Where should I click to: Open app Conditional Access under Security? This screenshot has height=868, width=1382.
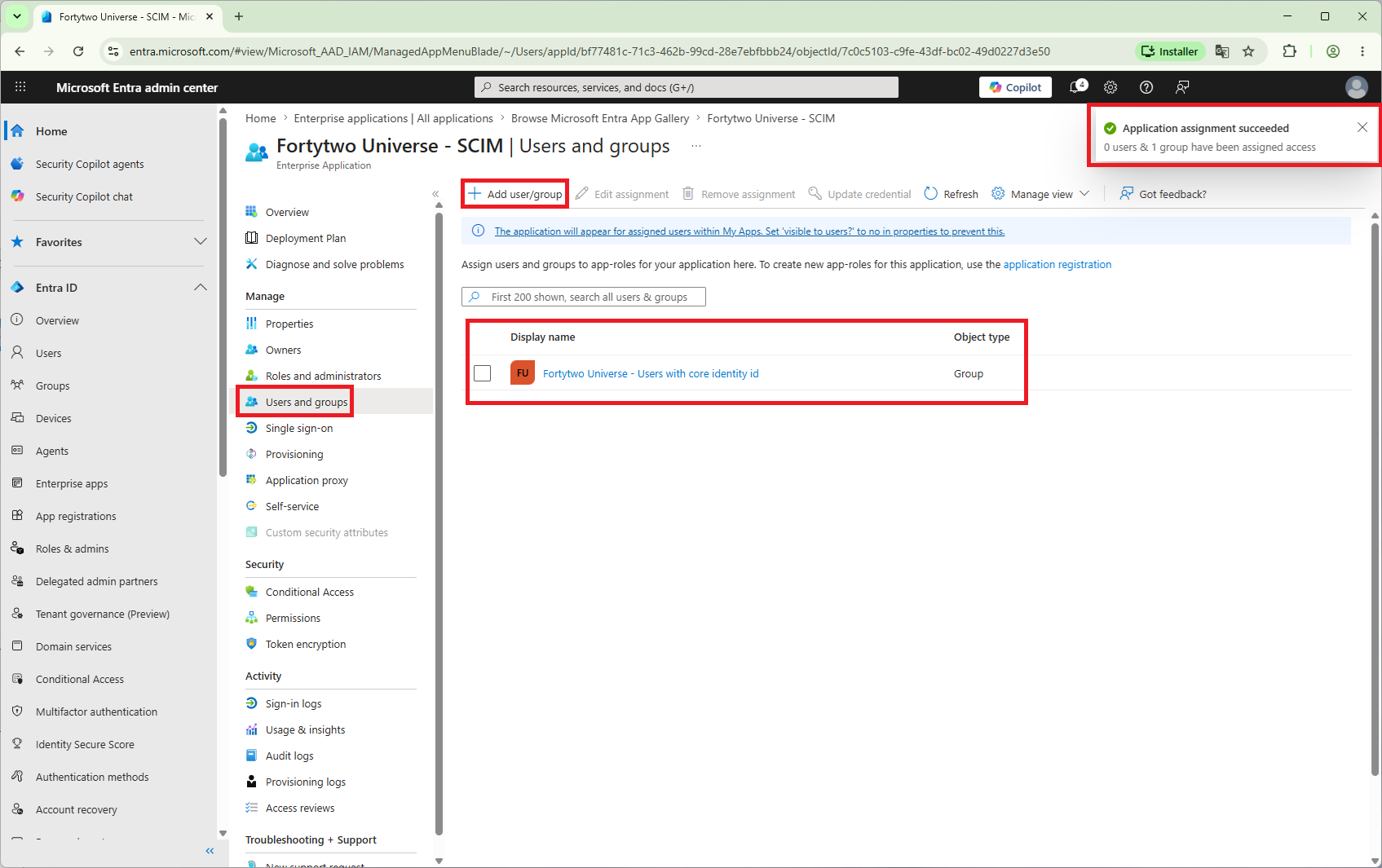click(x=310, y=593)
